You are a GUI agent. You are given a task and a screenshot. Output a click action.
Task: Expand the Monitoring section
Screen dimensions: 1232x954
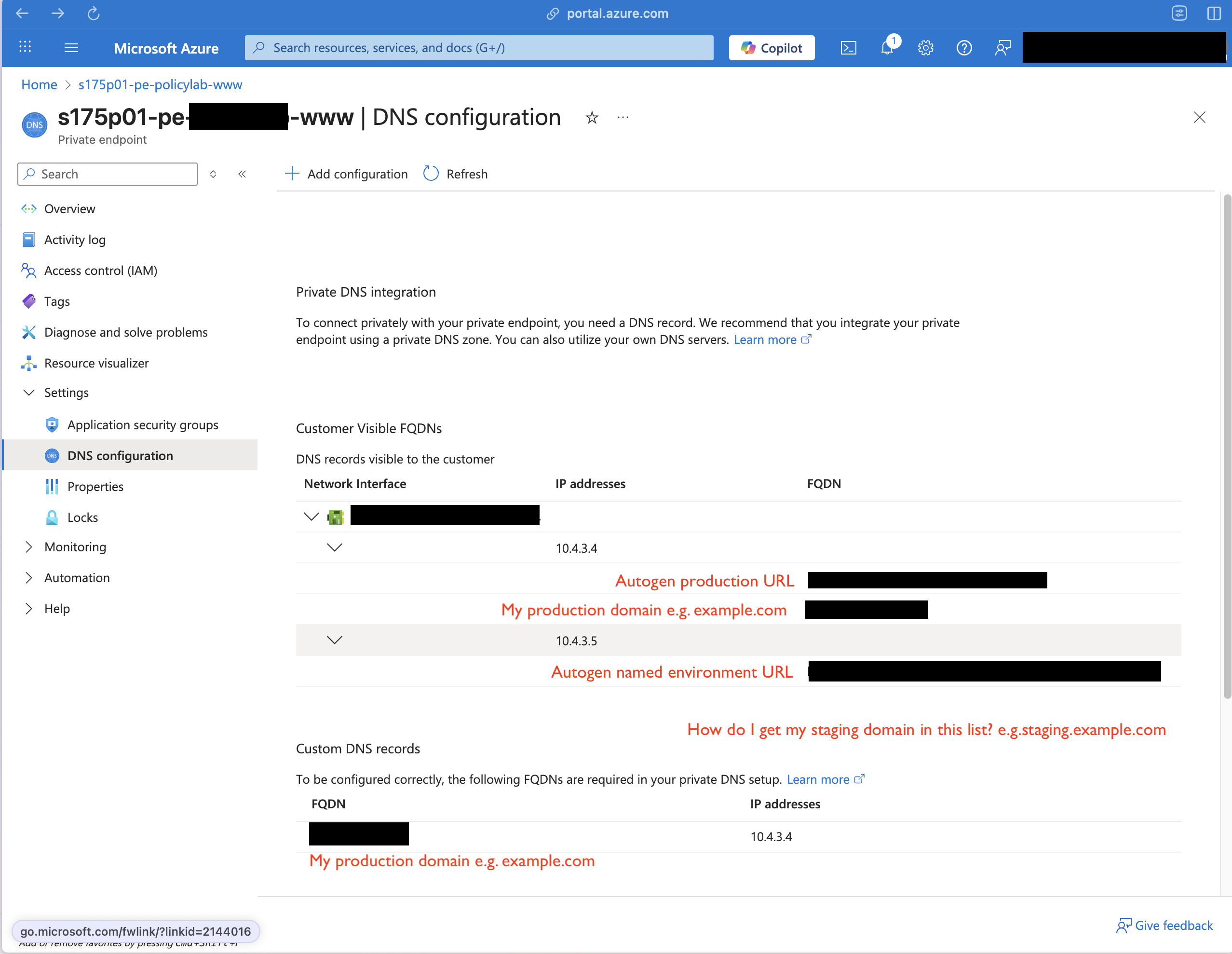tap(29, 546)
